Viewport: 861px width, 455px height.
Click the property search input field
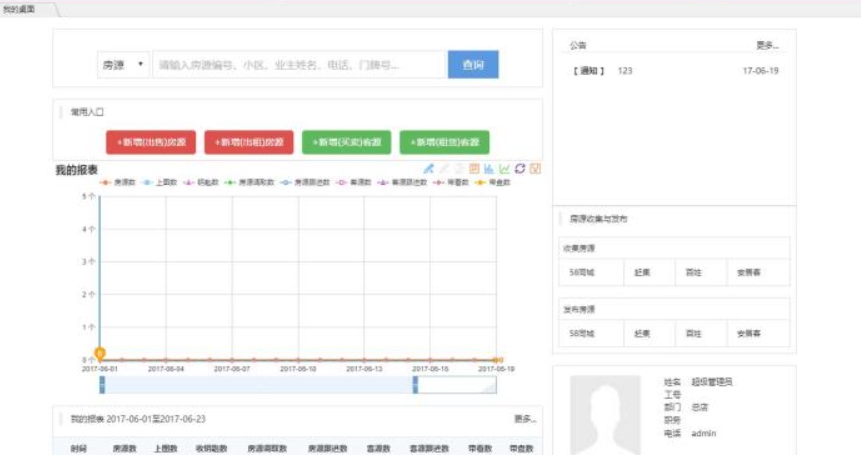(298, 65)
